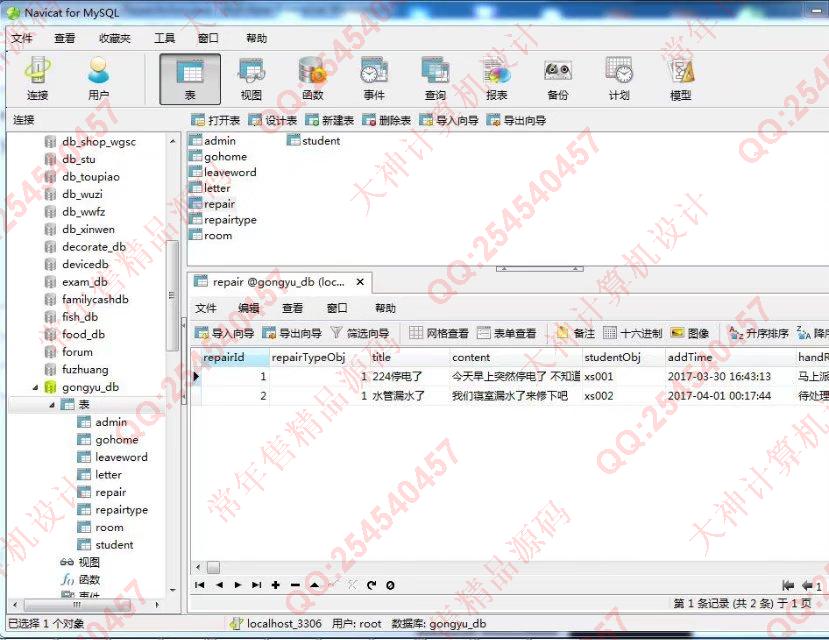This screenshot has height=640, width=829.
Task: Open the 事件 (Event) toolbar icon
Action: click(x=374, y=79)
